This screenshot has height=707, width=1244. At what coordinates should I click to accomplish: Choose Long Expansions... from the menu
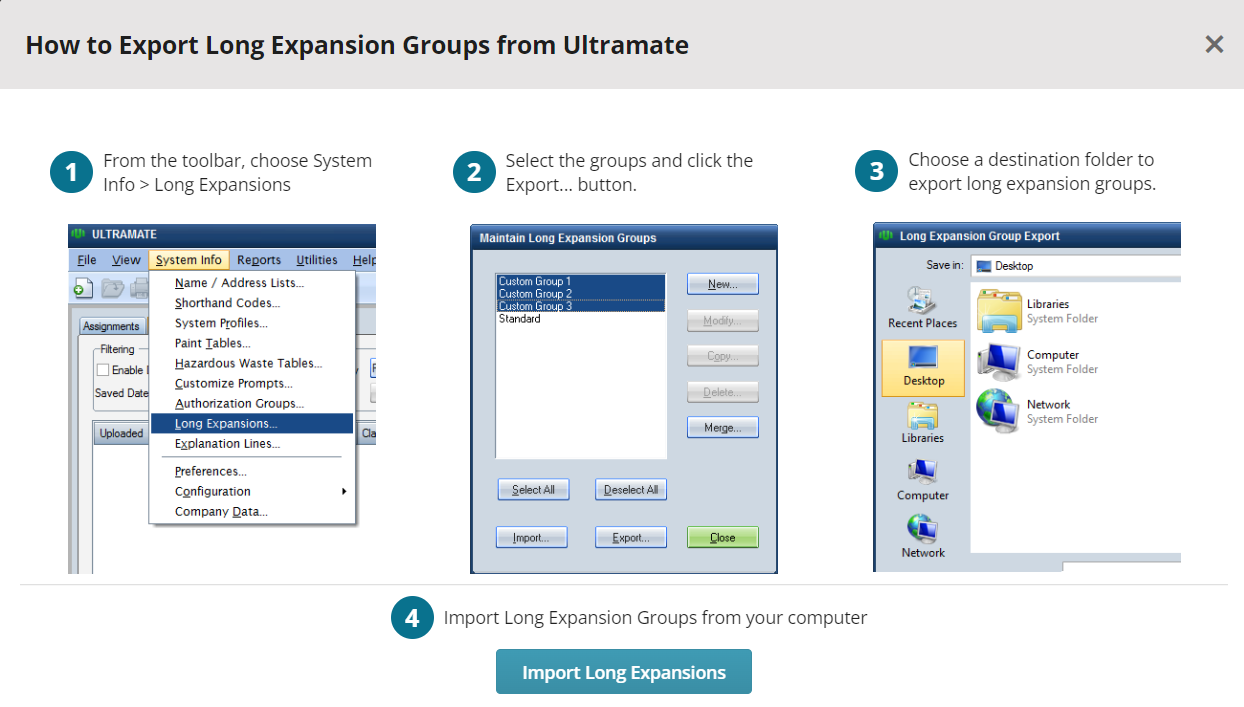[252, 424]
